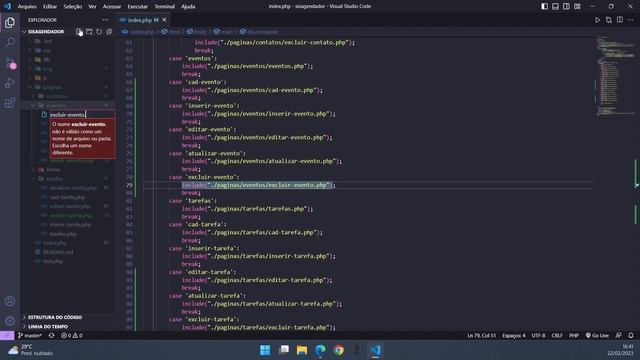Open Google Chrome from taskbar

338,350
